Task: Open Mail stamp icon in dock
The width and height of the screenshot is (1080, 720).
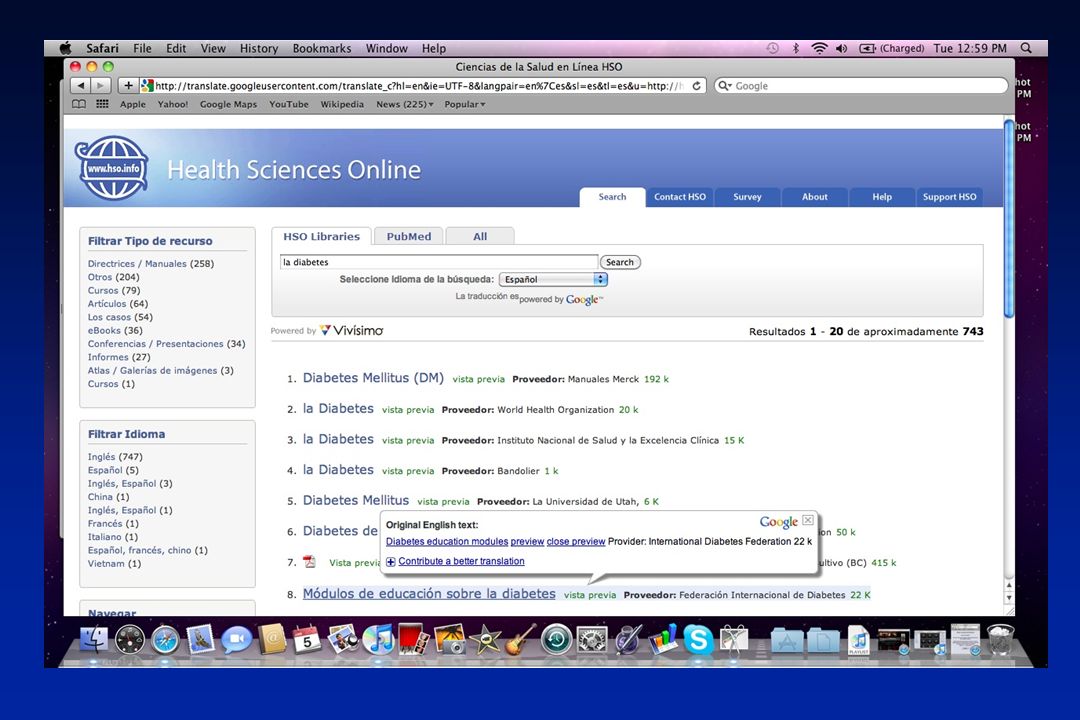Action: point(200,640)
